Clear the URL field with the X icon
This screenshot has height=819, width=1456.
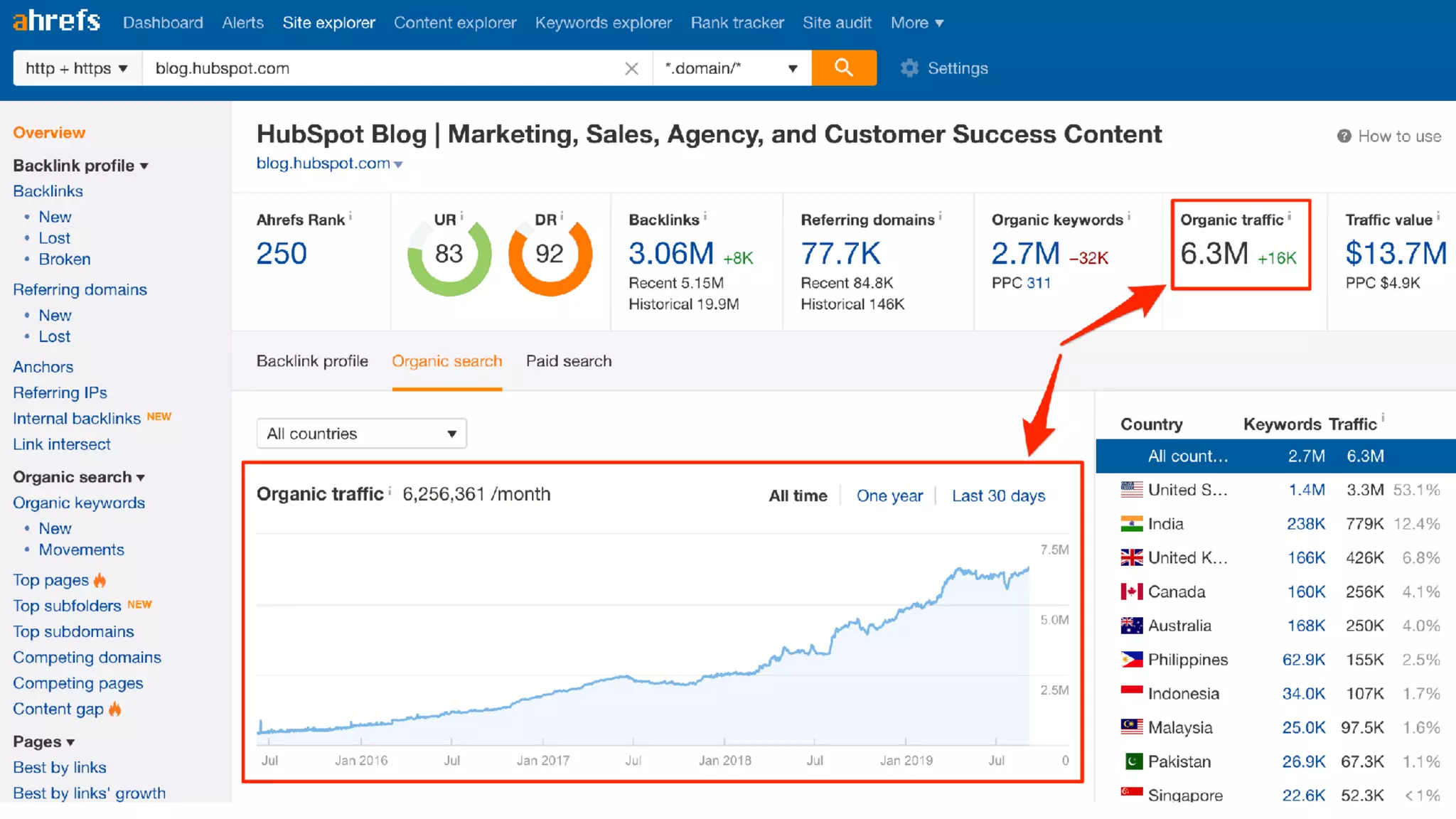coord(631,68)
